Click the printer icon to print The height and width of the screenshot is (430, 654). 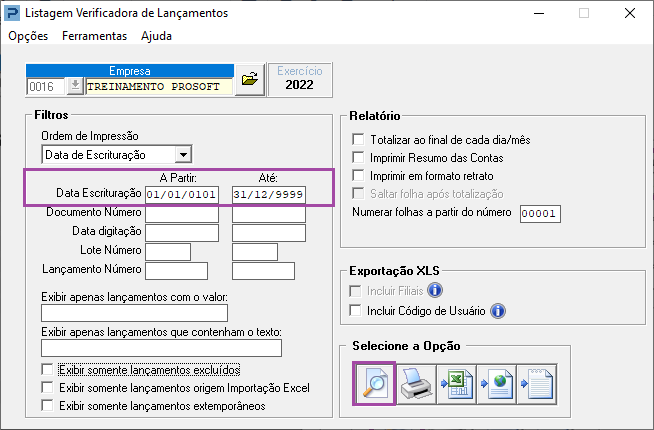(416, 384)
